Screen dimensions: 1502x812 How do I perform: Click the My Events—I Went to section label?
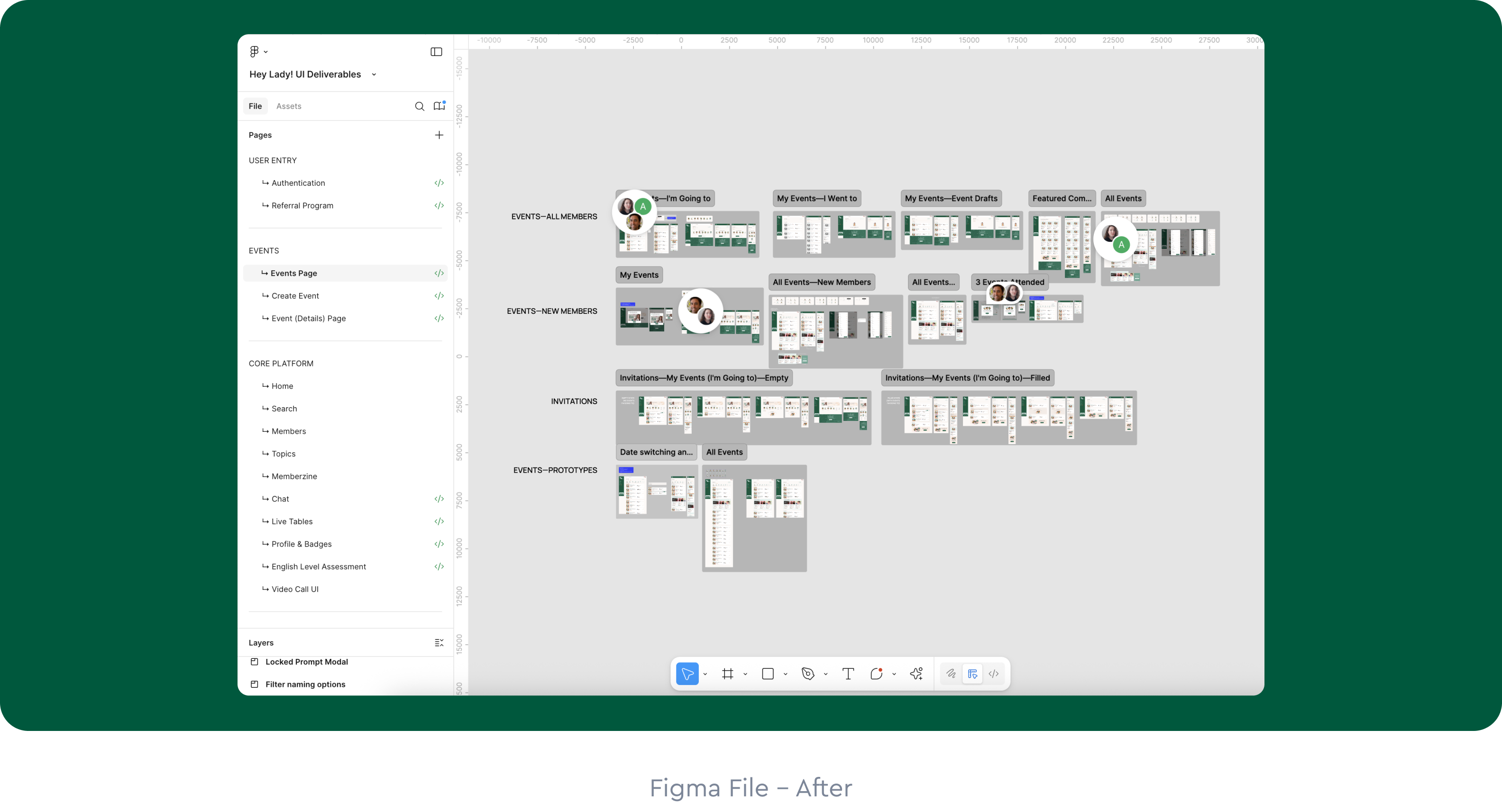click(x=816, y=198)
